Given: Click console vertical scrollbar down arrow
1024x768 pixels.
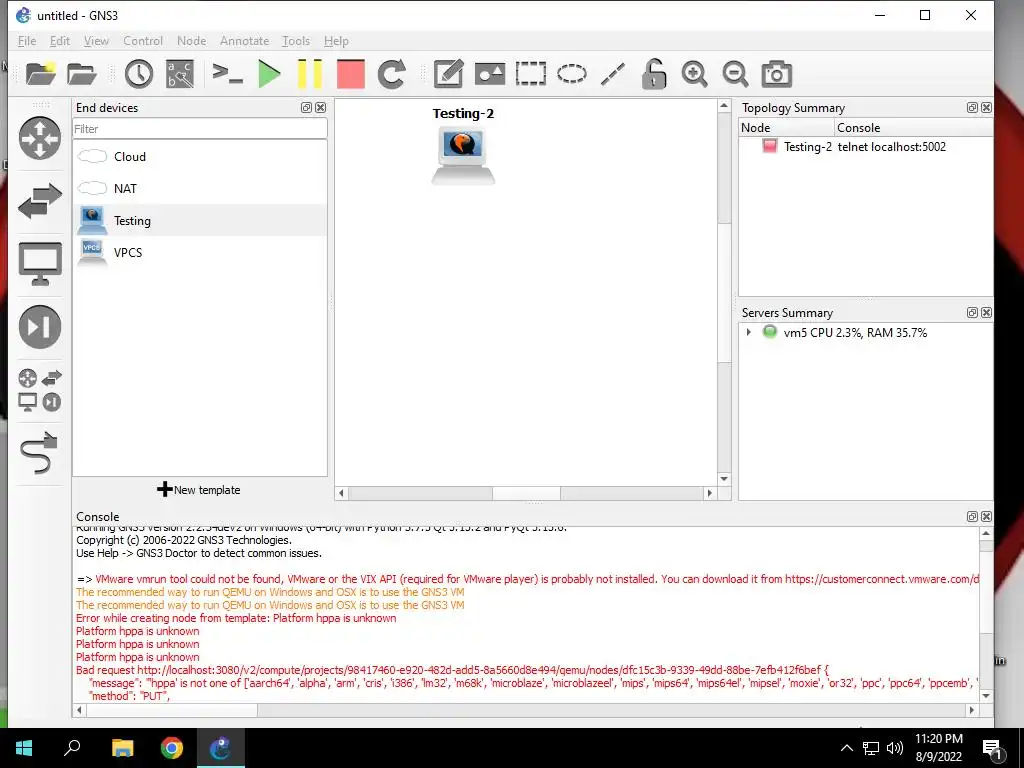Looking at the screenshot, I should [x=986, y=696].
